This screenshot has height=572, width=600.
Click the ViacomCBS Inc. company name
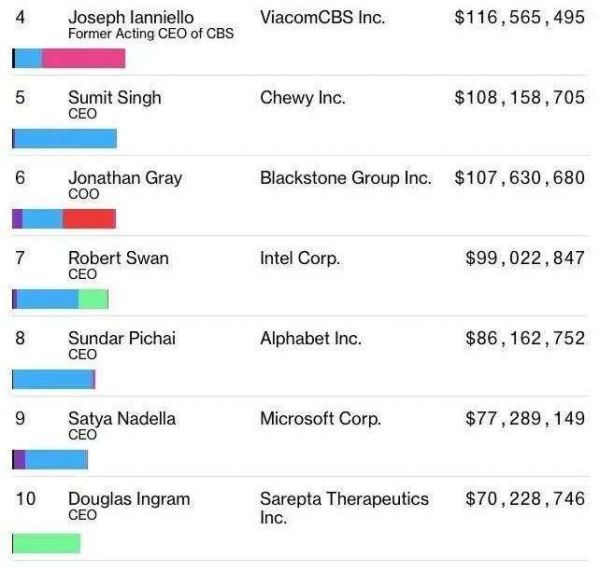click(x=322, y=18)
